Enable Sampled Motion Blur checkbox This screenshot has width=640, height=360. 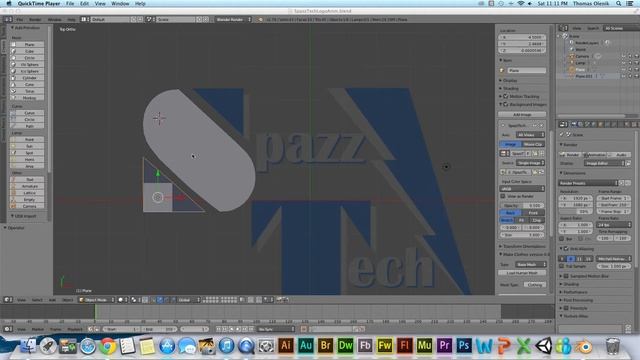[566, 276]
